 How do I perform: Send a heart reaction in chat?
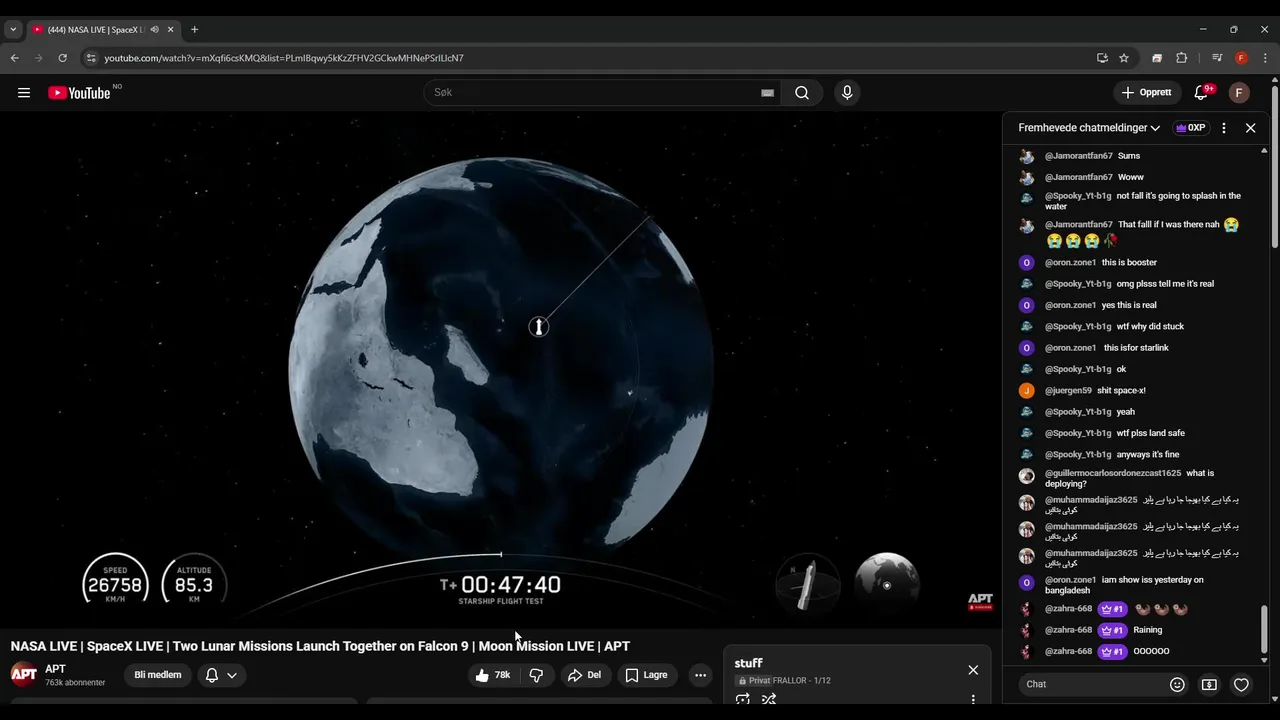(x=1241, y=684)
